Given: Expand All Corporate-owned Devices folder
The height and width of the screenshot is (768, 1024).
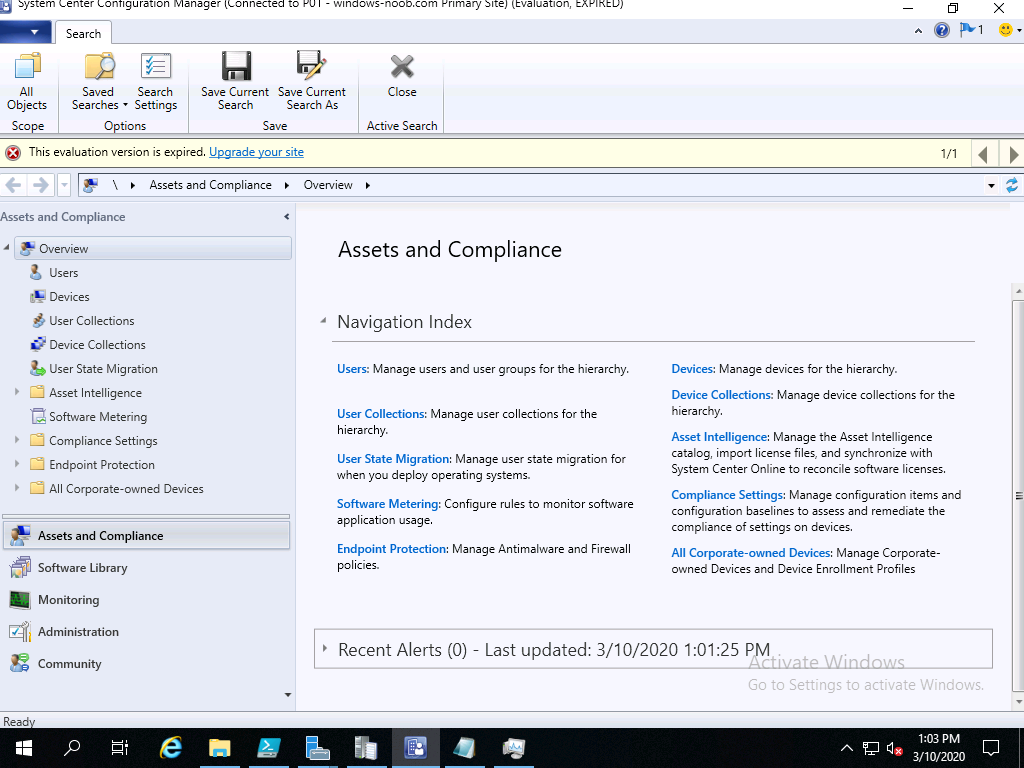Looking at the screenshot, I should tap(17, 488).
